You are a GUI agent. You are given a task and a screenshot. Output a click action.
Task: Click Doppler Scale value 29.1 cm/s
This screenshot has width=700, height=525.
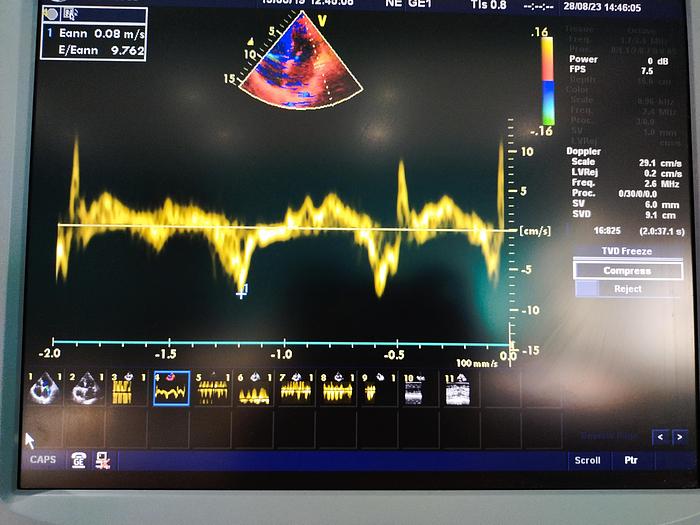tap(660, 163)
